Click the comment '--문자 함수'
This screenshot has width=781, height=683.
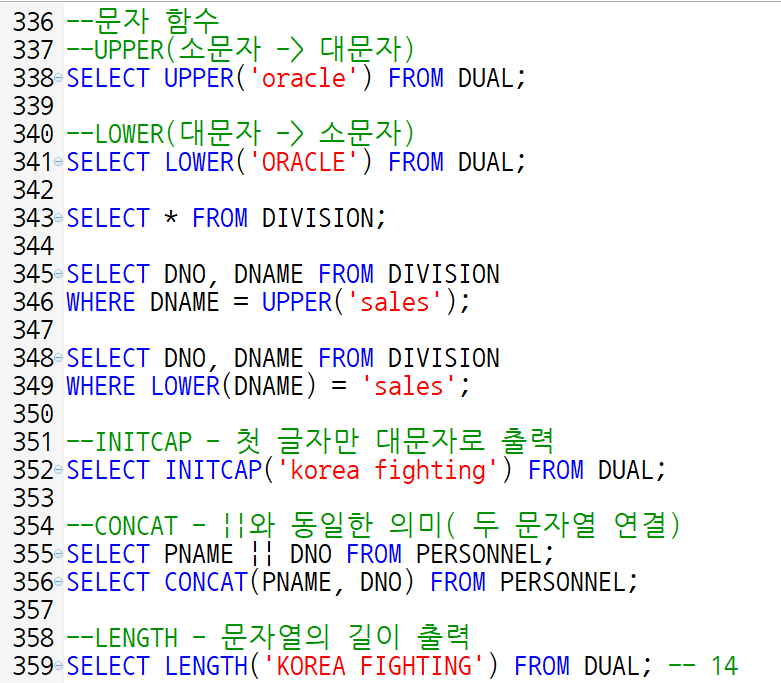click(142, 22)
